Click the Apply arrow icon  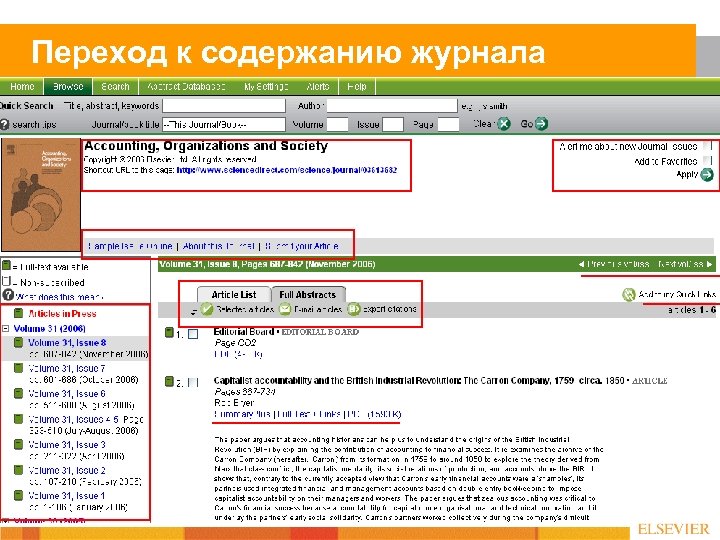tap(707, 174)
